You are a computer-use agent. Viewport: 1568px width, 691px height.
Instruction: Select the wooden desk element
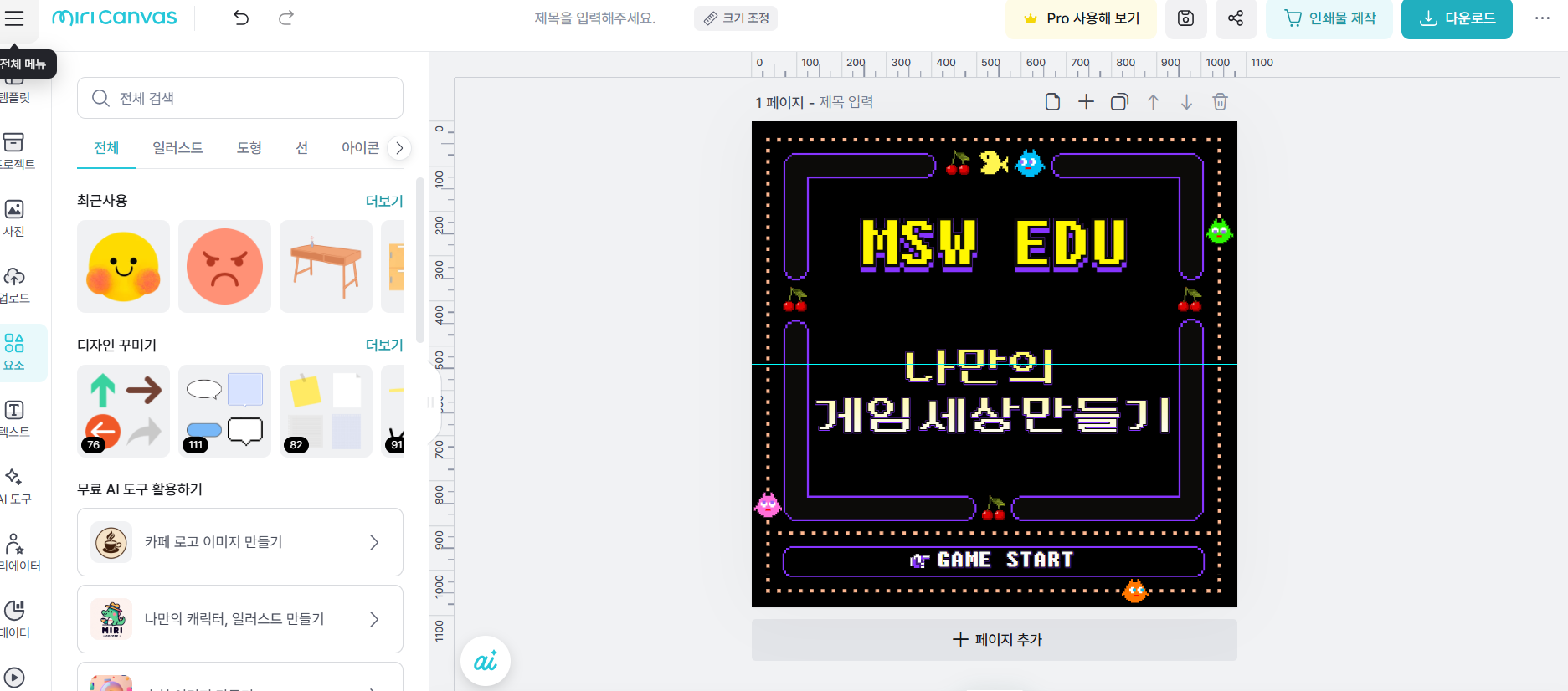click(326, 267)
